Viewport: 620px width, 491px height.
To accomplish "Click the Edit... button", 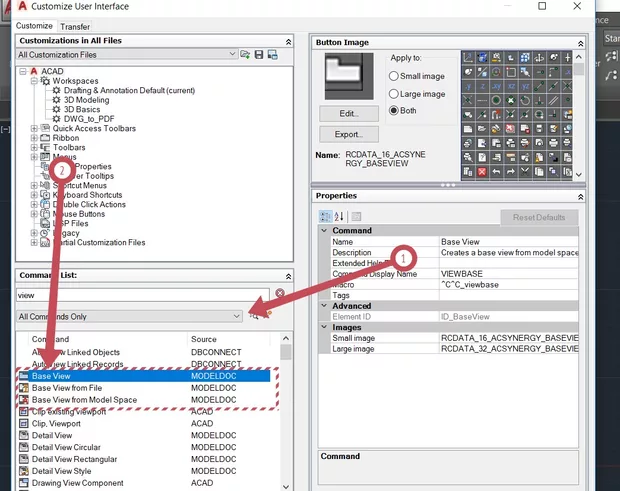I will (348, 113).
